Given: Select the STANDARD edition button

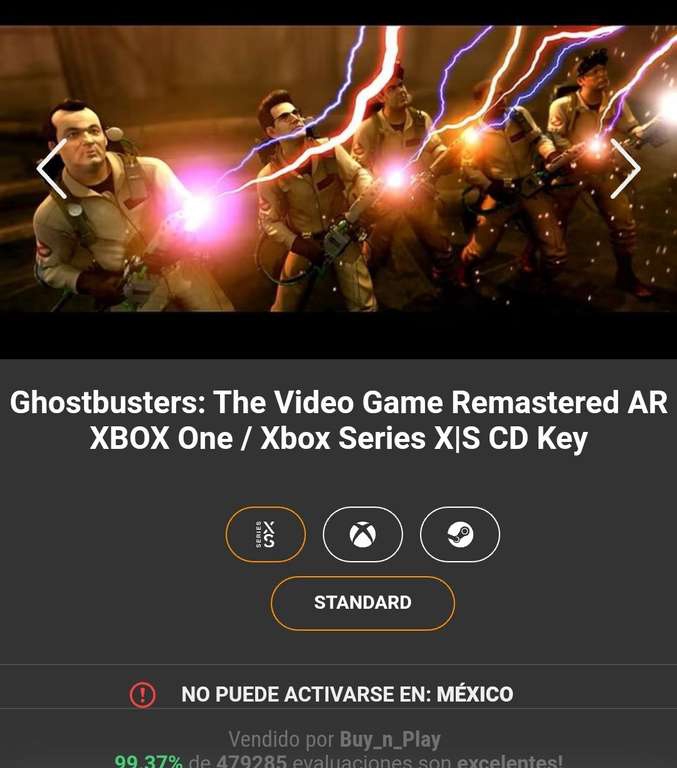Looking at the screenshot, I should pyautogui.click(x=363, y=603).
